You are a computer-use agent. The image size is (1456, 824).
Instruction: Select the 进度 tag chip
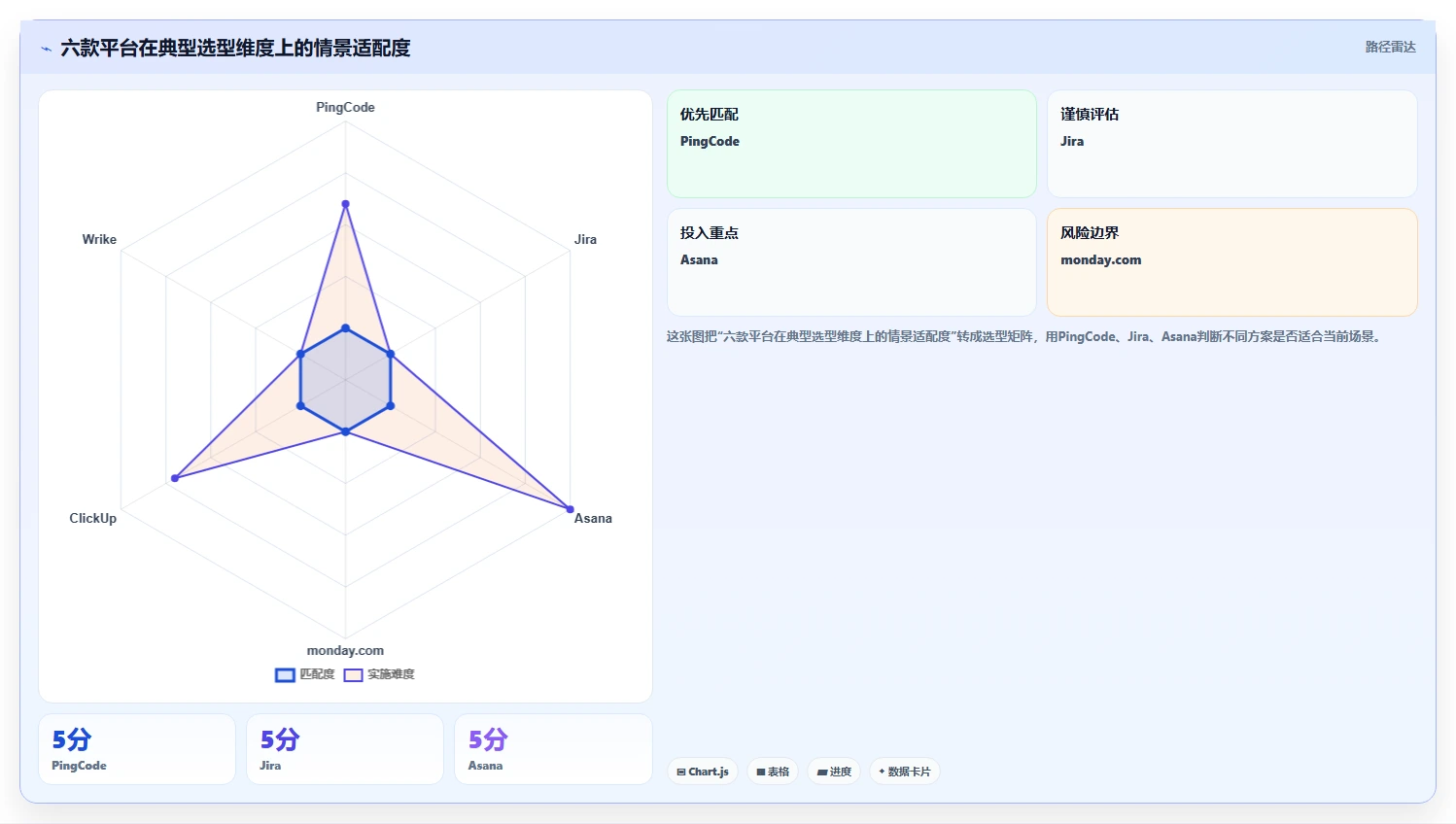[x=834, y=772]
